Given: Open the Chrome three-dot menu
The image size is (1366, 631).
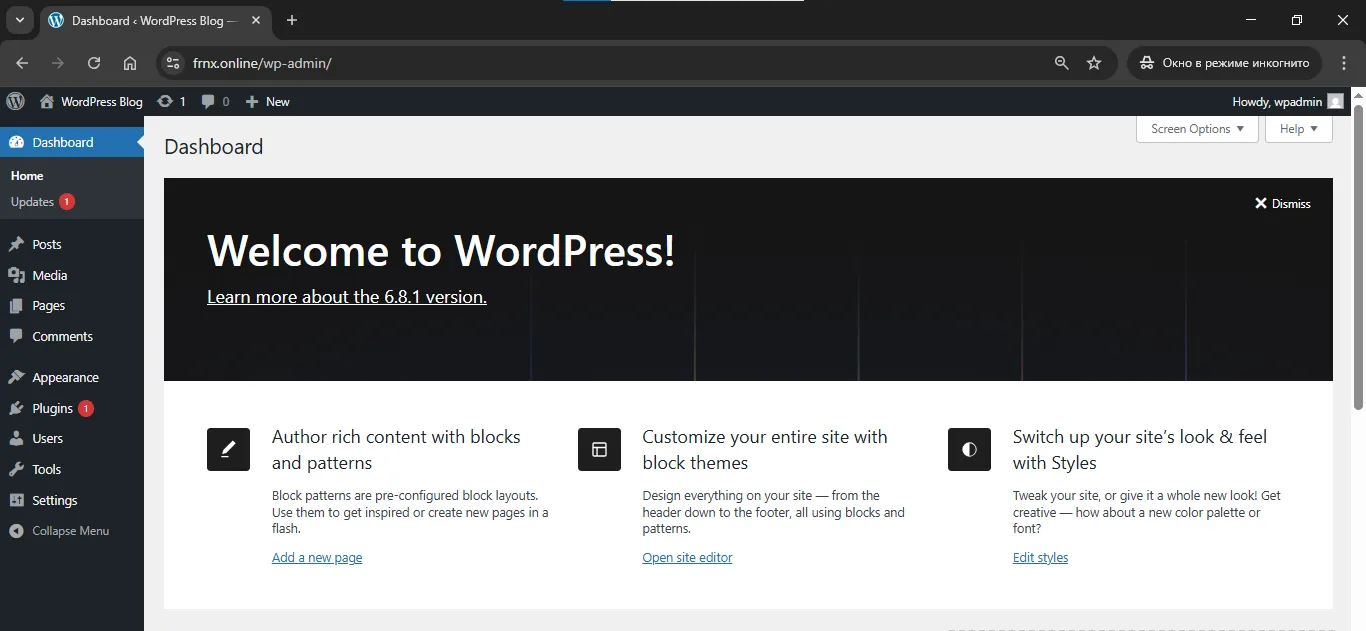Looking at the screenshot, I should point(1344,63).
